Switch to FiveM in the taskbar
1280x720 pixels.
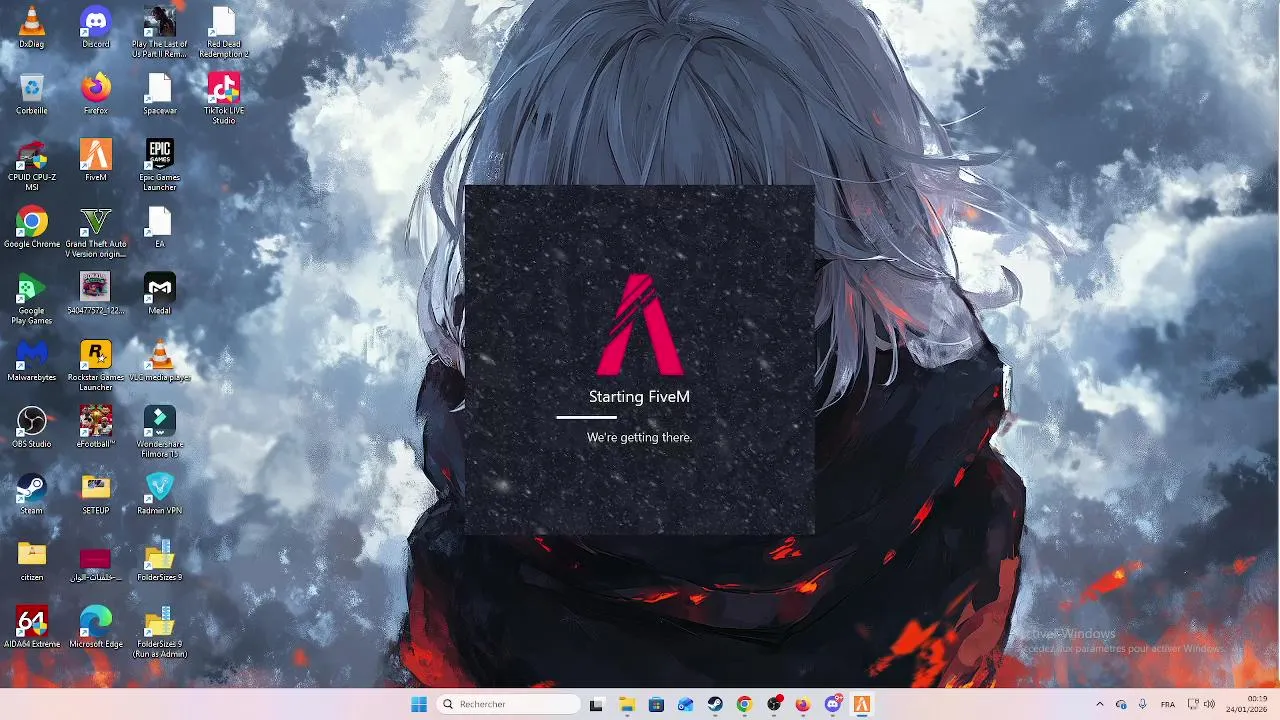862,704
